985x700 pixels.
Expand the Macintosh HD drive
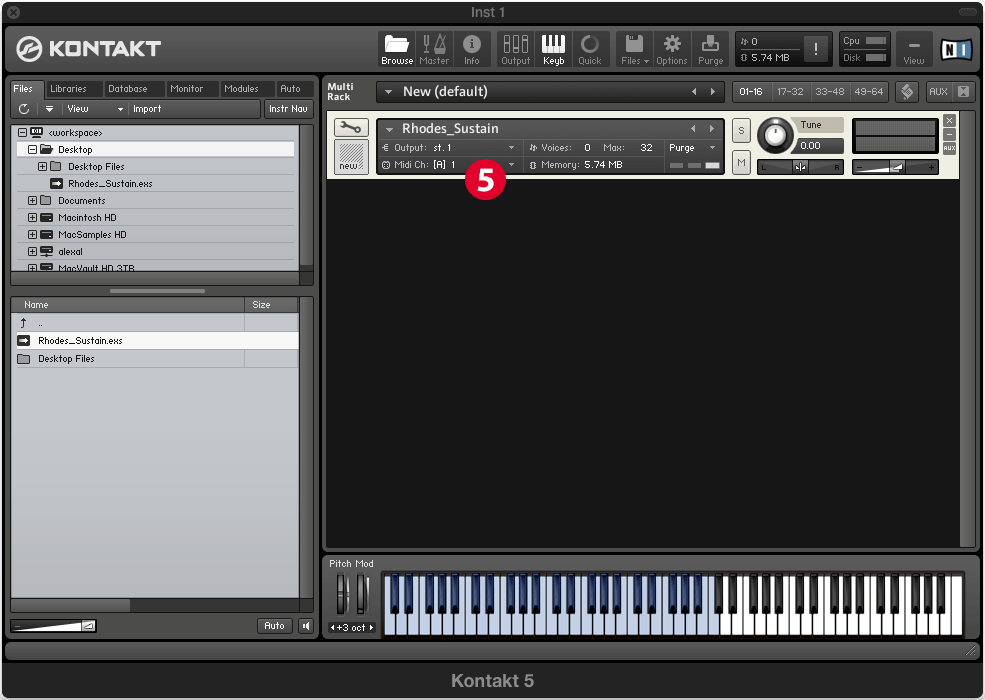[x=33, y=217]
